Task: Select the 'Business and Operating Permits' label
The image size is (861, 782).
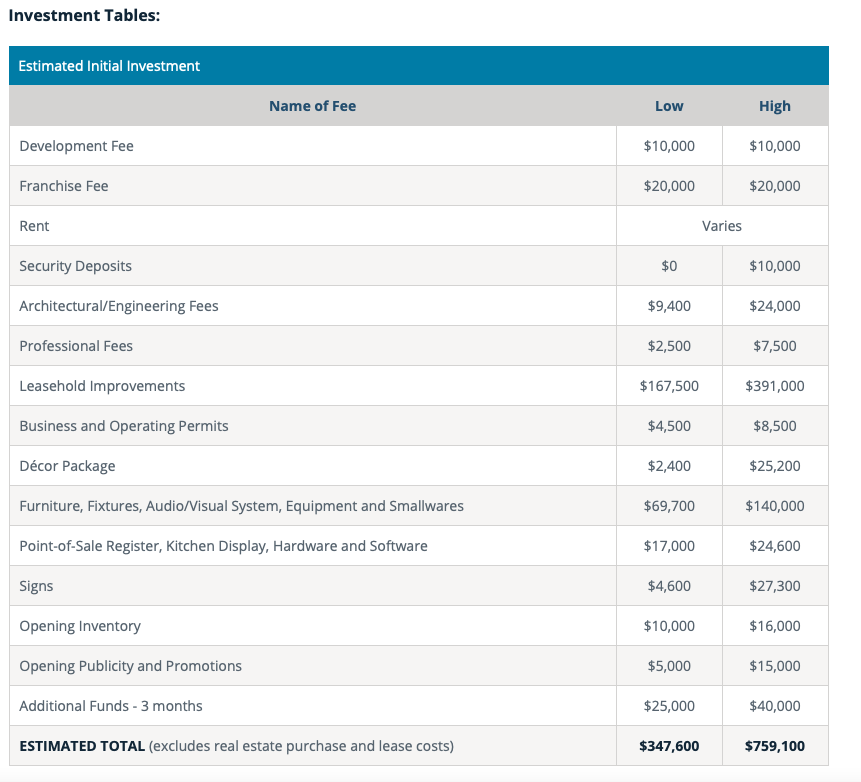Action: [124, 426]
